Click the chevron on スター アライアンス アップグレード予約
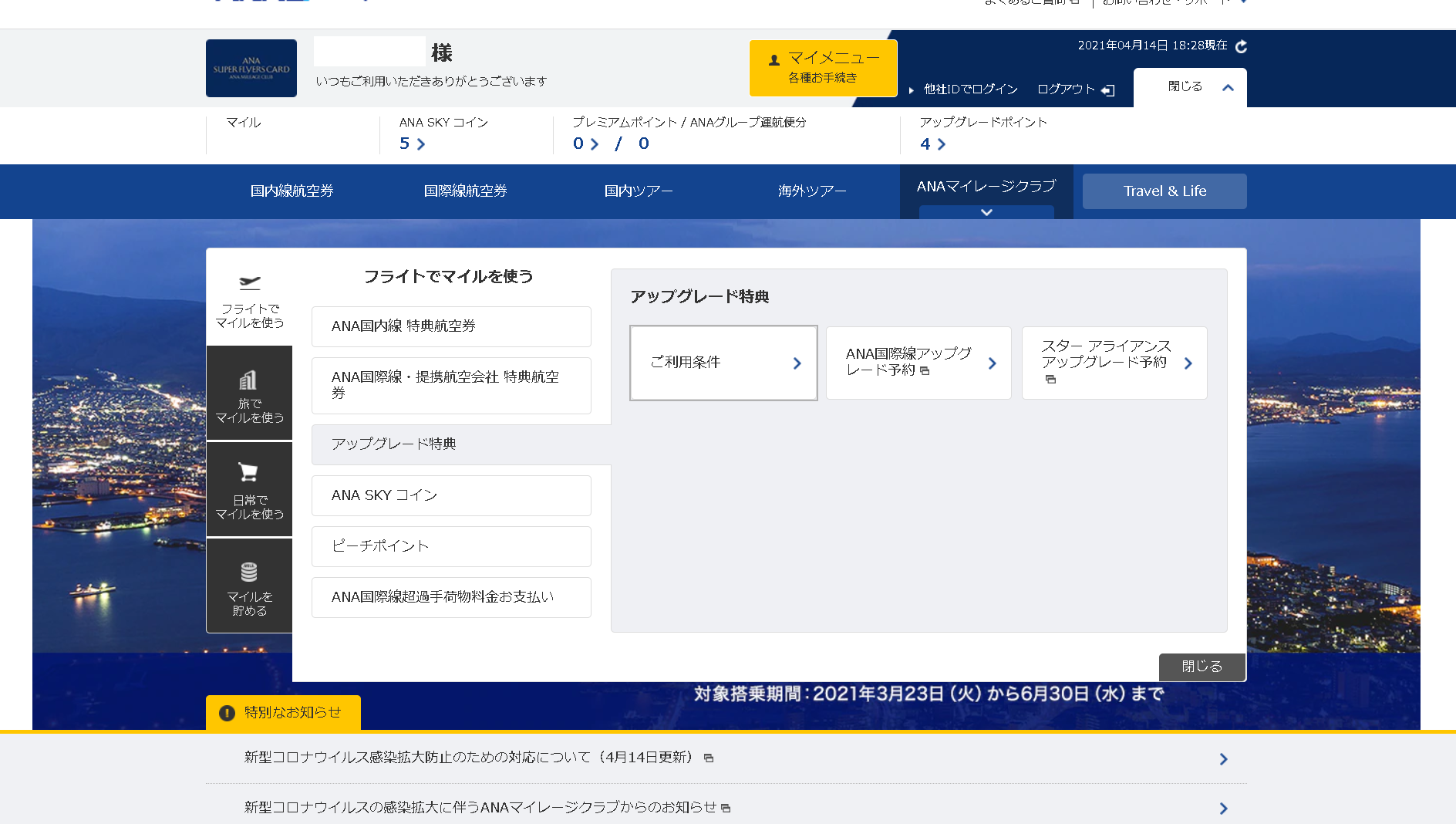Viewport: 1456px width, 824px height. coord(1188,363)
